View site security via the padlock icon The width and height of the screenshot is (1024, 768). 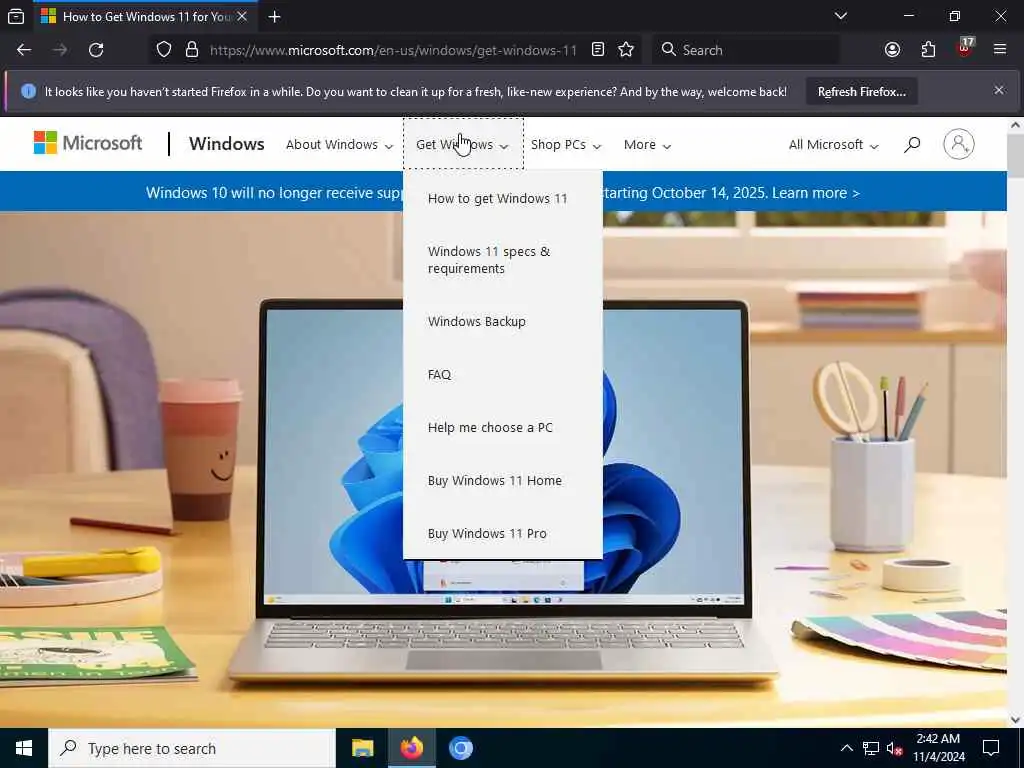pos(192,50)
